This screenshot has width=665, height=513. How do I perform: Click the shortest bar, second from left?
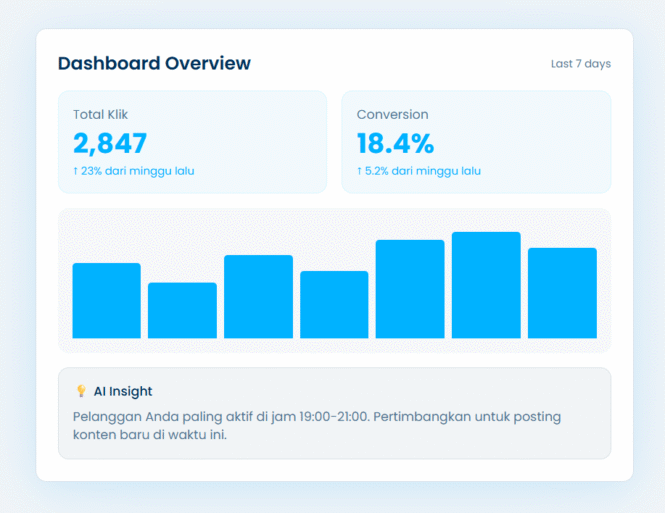182,311
